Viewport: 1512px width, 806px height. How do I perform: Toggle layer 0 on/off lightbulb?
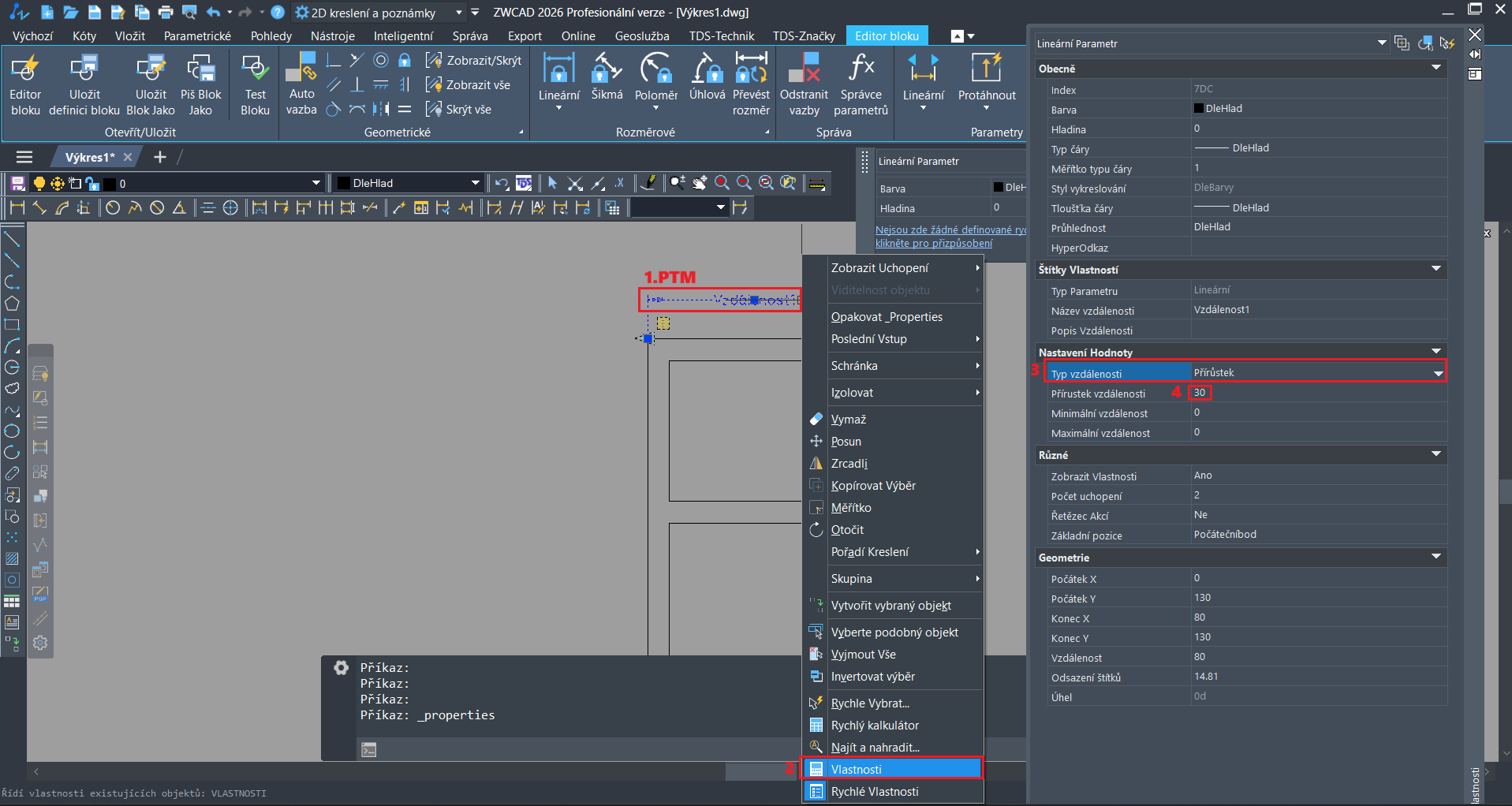39,184
